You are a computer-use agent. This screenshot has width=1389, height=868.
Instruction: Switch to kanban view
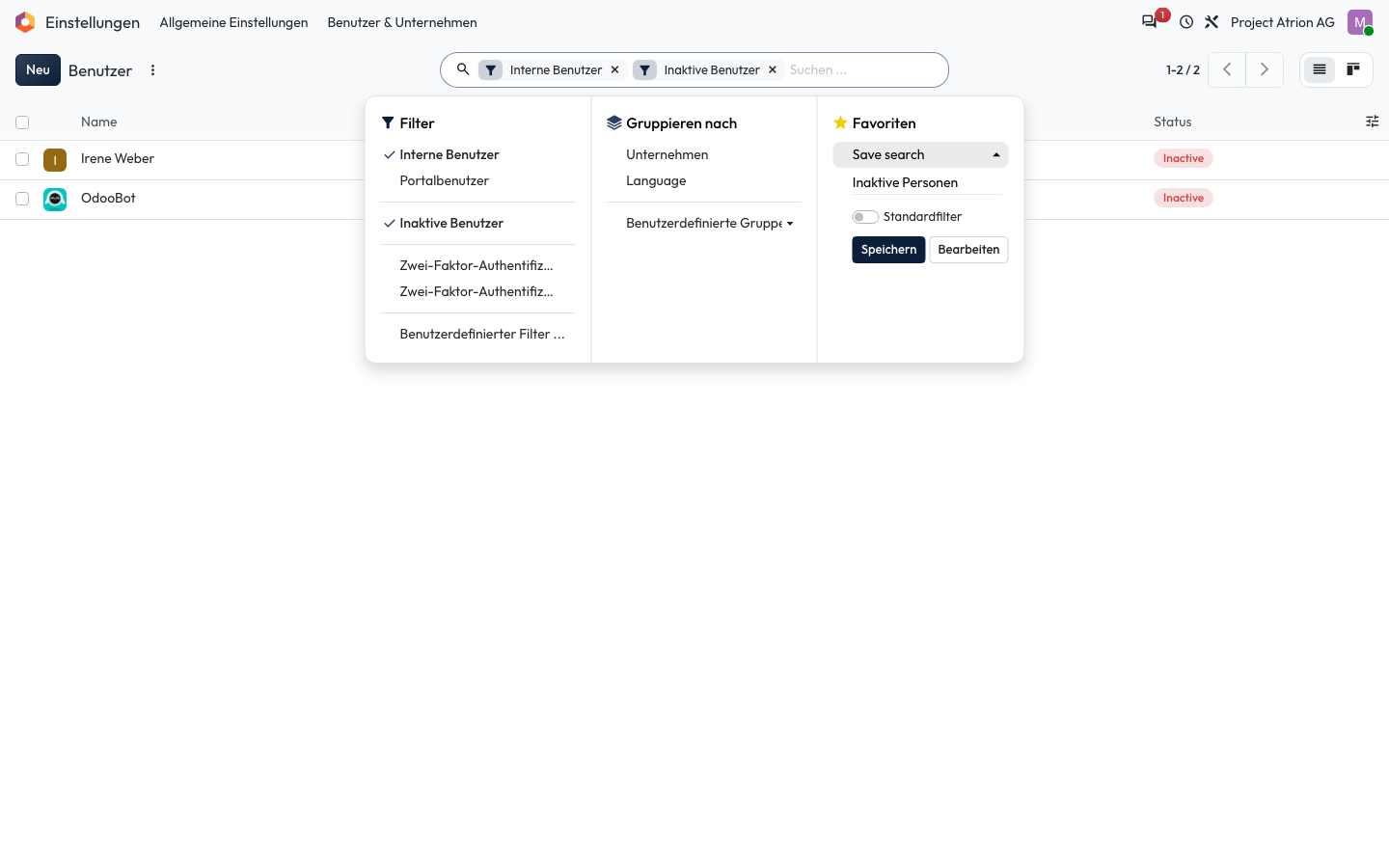[x=1353, y=69]
